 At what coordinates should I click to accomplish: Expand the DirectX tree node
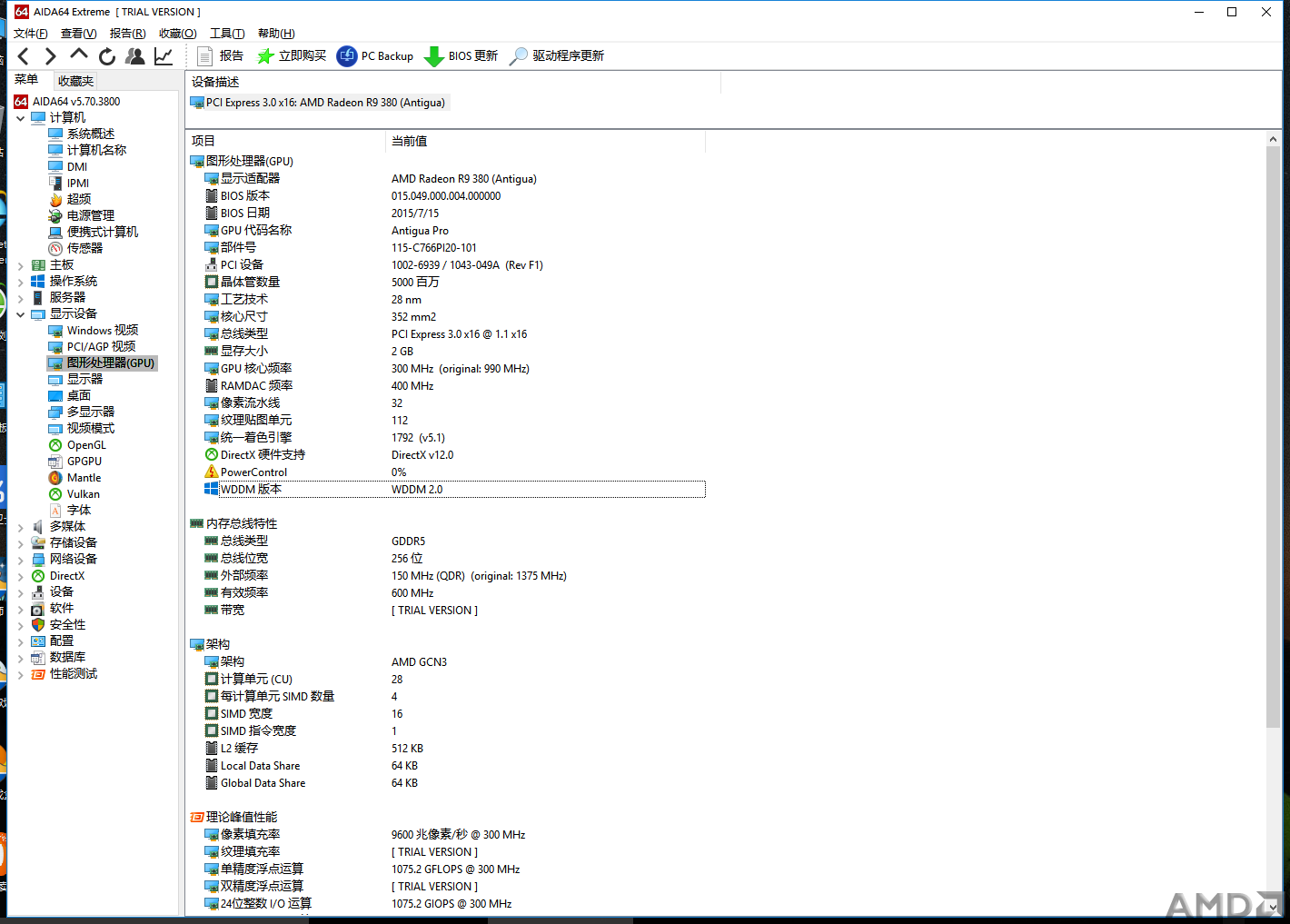[20, 576]
